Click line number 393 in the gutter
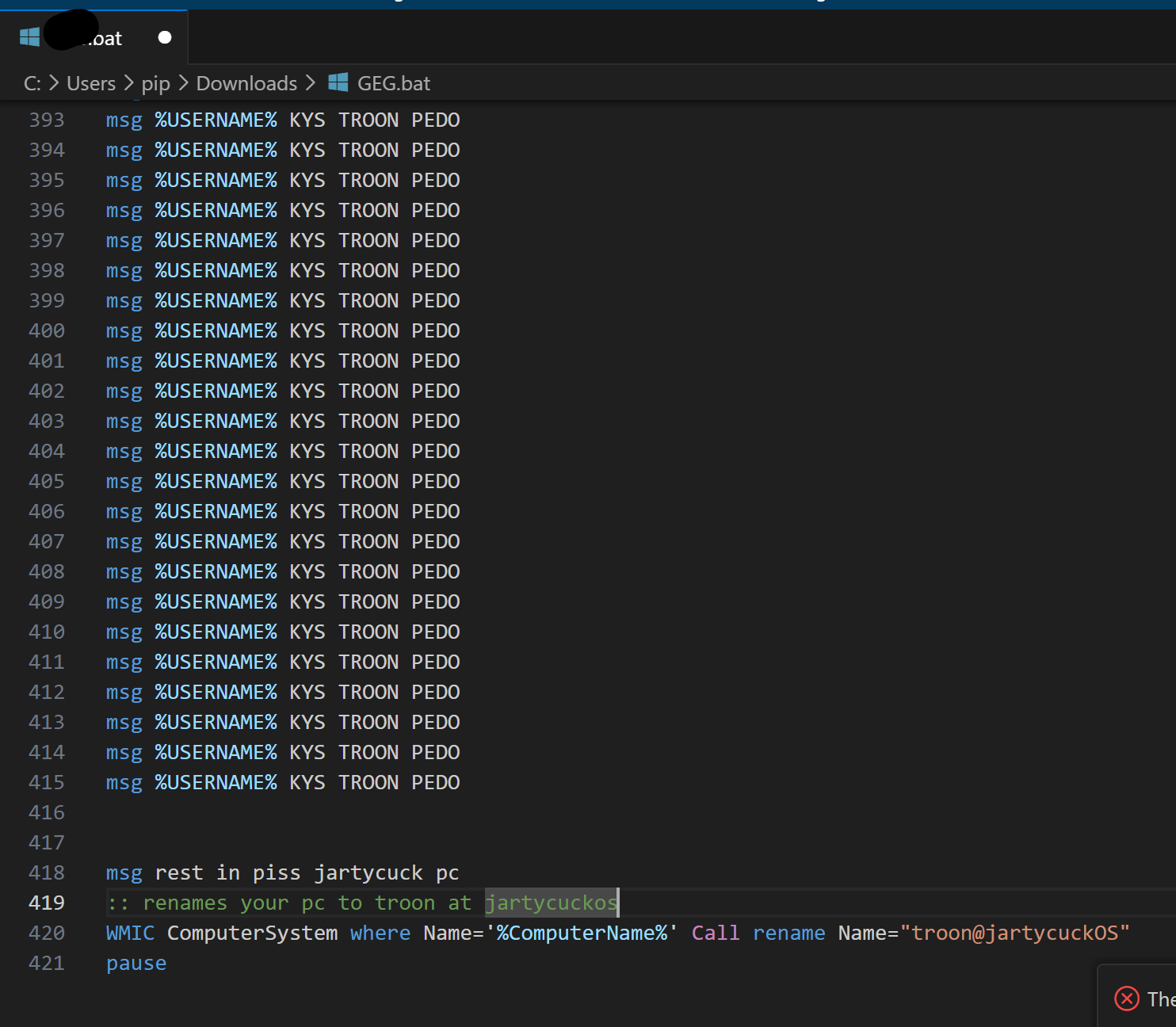 pos(47,120)
